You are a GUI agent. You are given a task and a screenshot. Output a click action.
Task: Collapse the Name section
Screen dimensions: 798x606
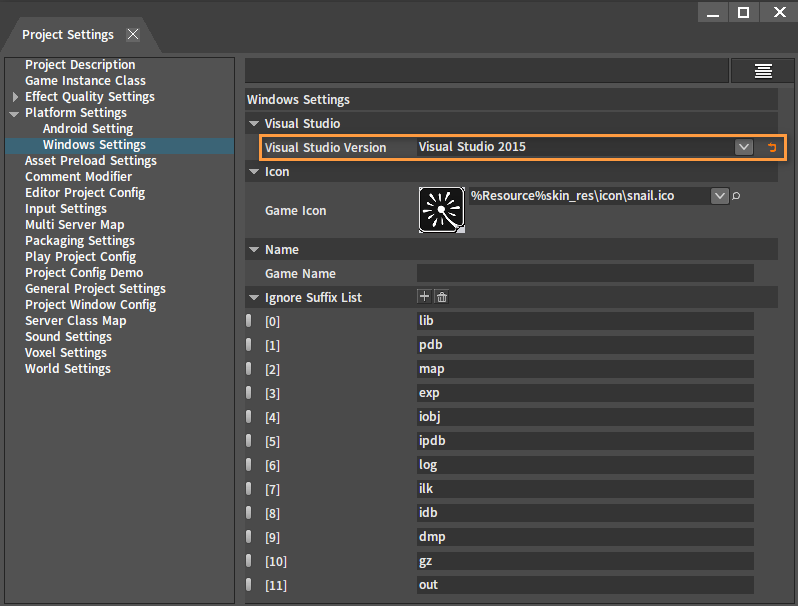[254, 250]
